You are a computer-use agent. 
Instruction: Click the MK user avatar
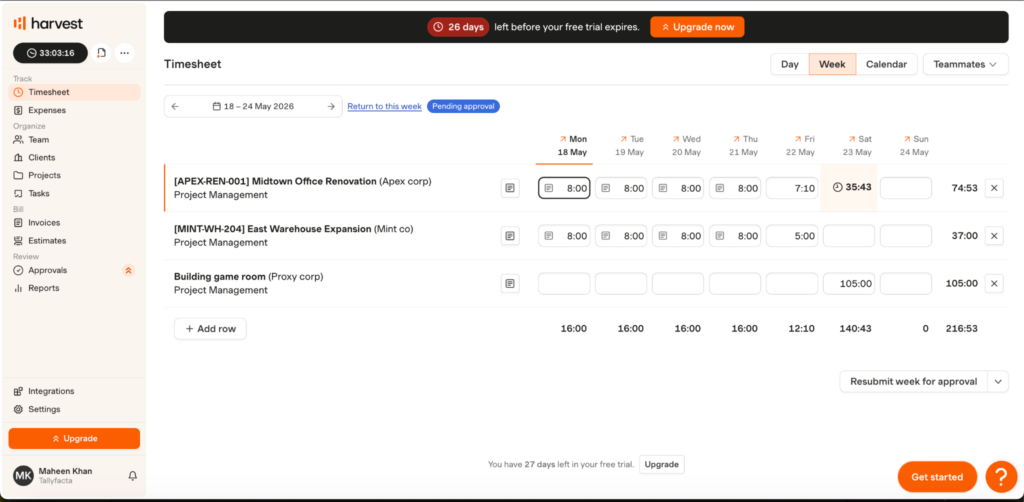click(24, 475)
